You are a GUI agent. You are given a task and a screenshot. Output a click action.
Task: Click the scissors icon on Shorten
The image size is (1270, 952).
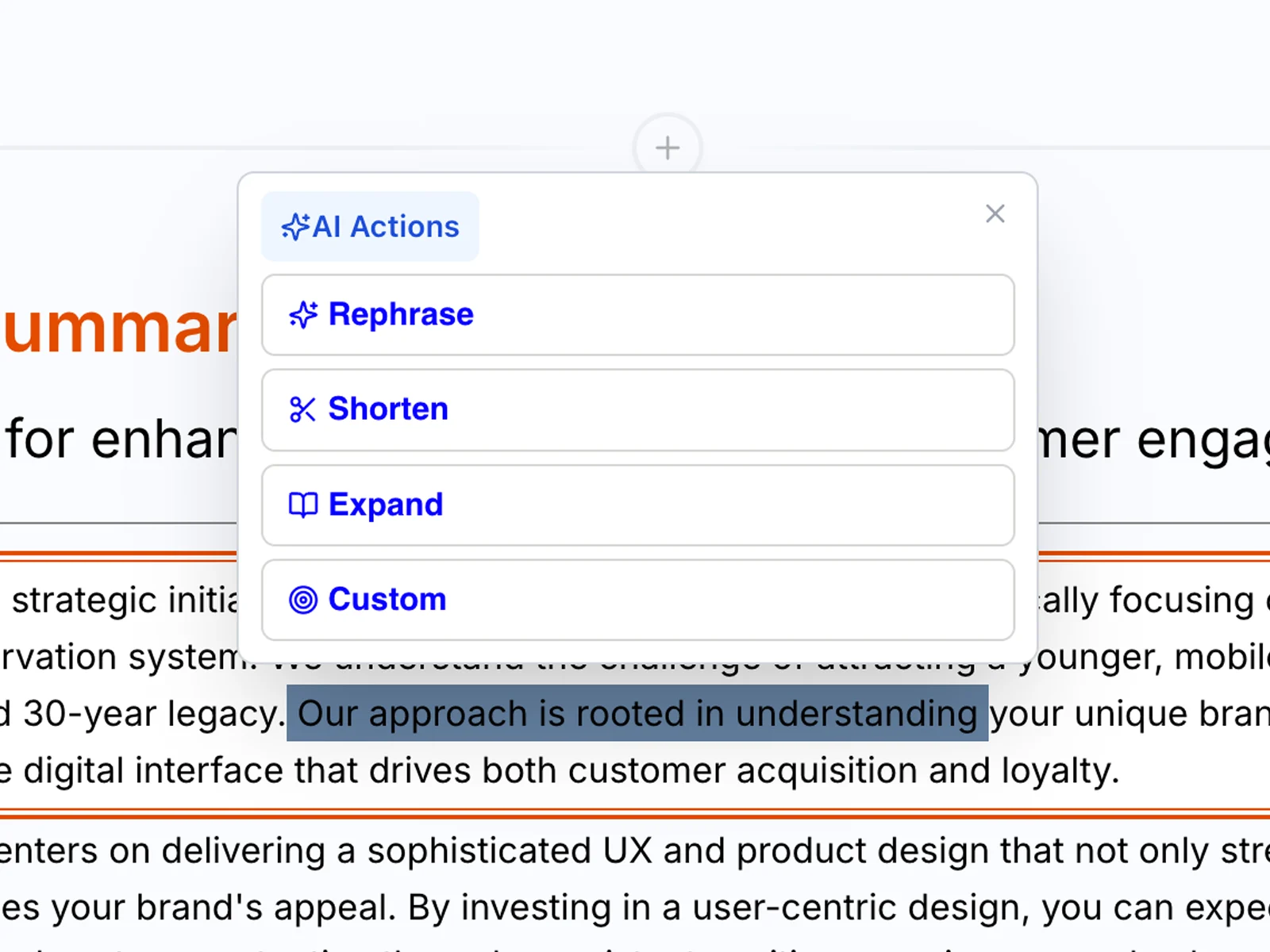(302, 409)
